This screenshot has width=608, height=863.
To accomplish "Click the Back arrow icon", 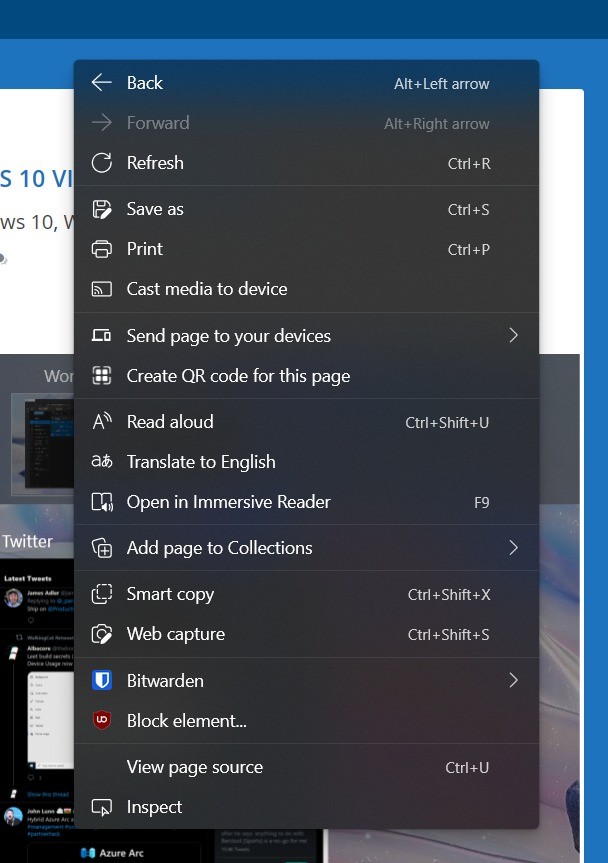I will (101, 83).
